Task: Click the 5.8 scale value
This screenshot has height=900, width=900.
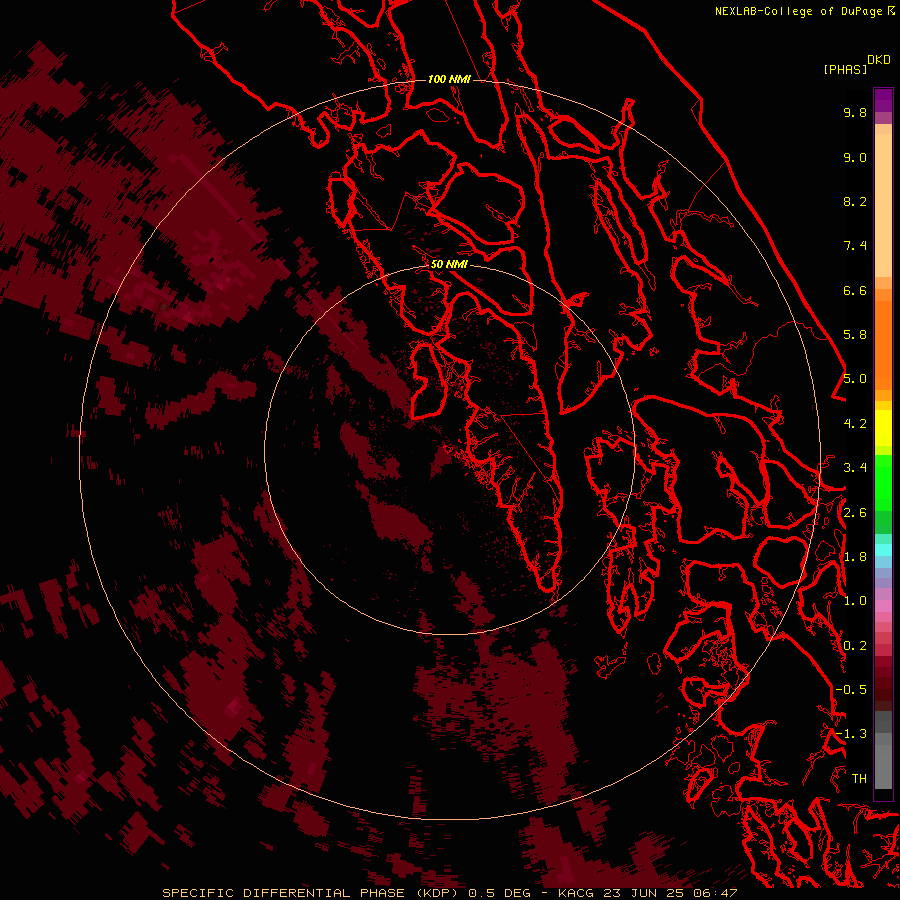Action: pyautogui.click(x=855, y=335)
